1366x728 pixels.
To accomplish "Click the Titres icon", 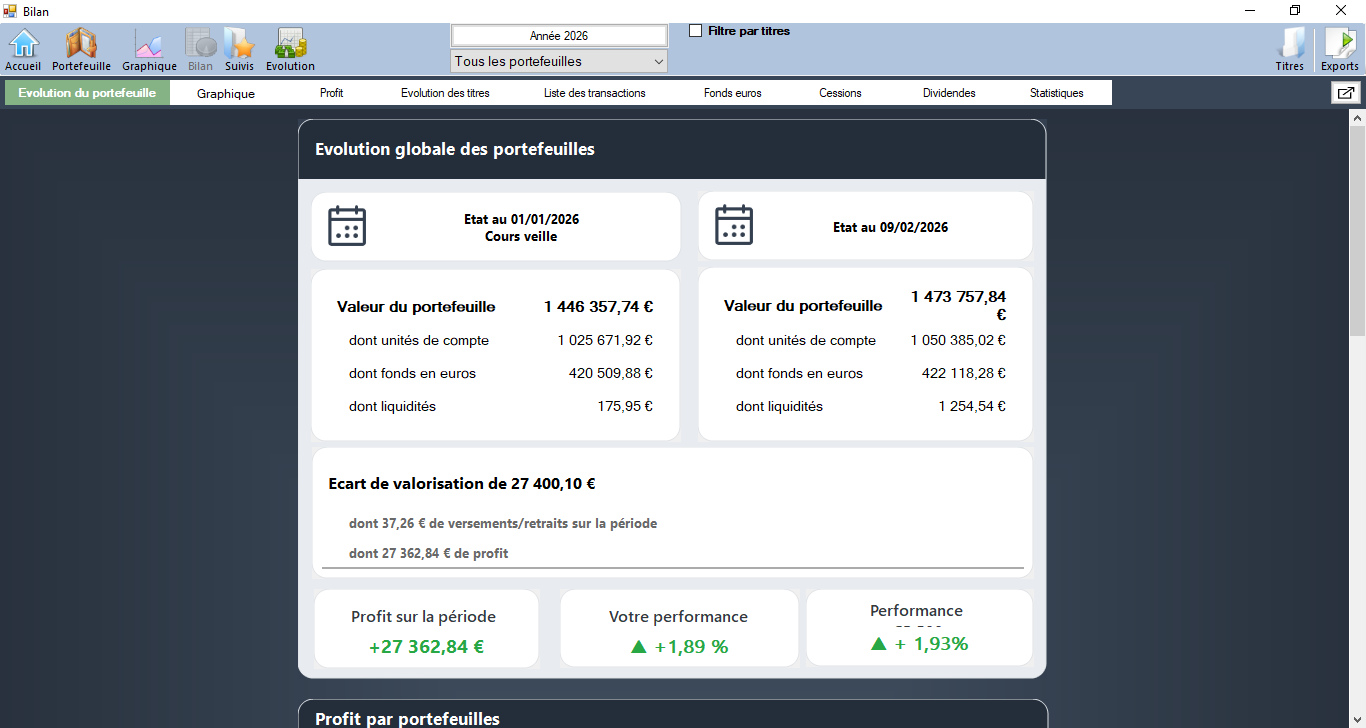I will click(1290, 46).
